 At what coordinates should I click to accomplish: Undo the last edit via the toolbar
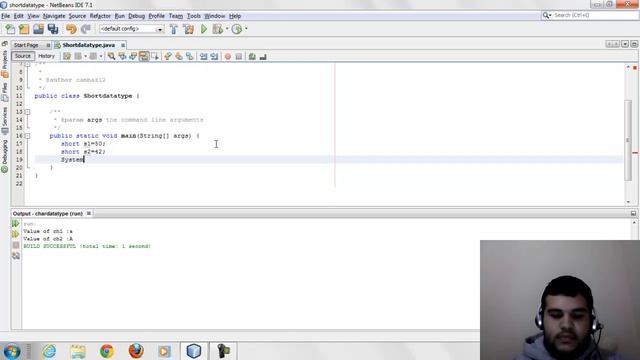pos(71,29)
